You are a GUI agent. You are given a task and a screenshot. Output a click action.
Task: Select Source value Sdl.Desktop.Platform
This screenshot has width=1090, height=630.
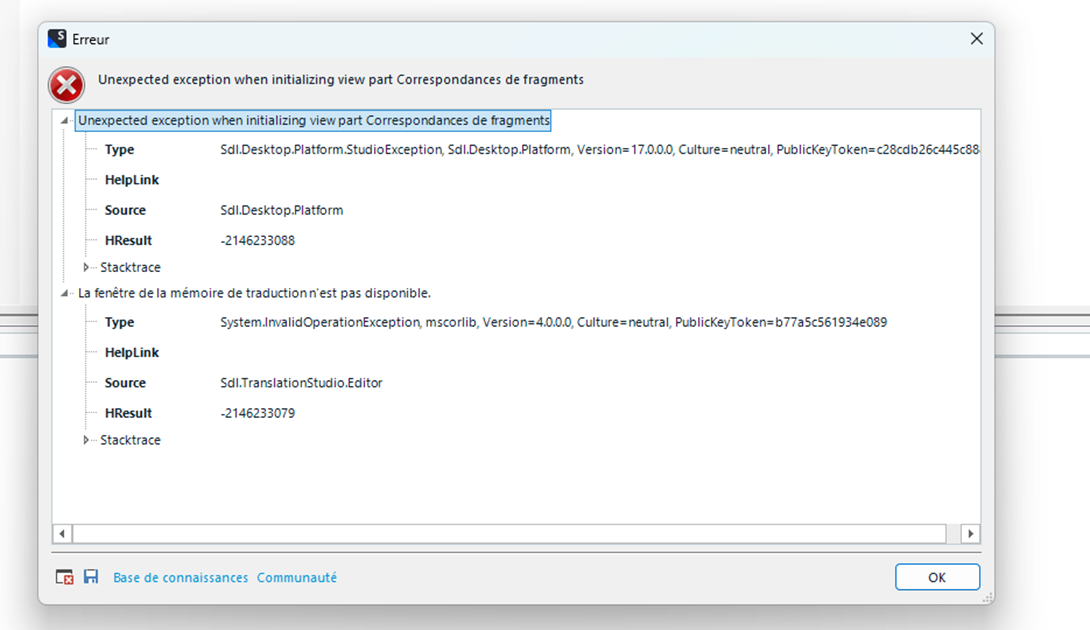pyautogui.click(x=282, y=210)
